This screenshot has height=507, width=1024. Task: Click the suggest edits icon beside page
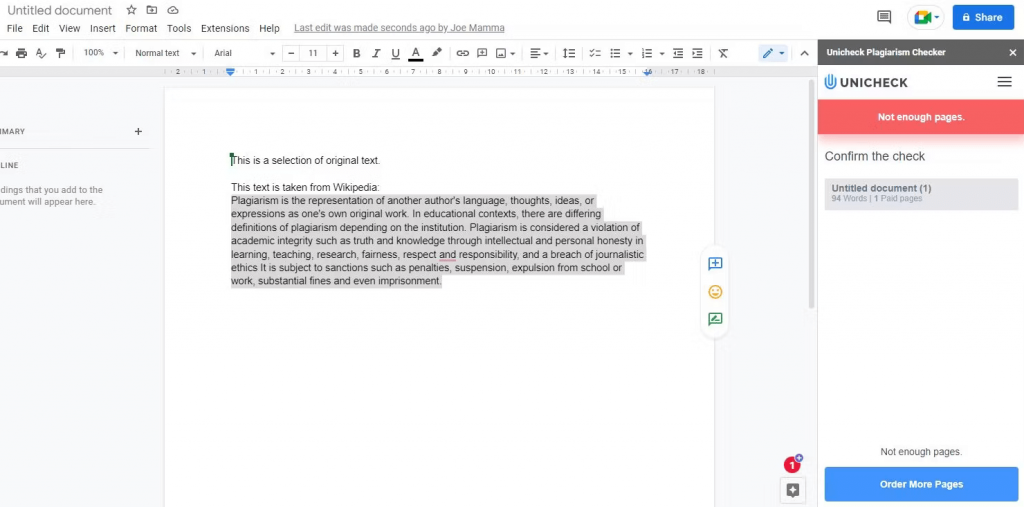[x=715, y=320]
